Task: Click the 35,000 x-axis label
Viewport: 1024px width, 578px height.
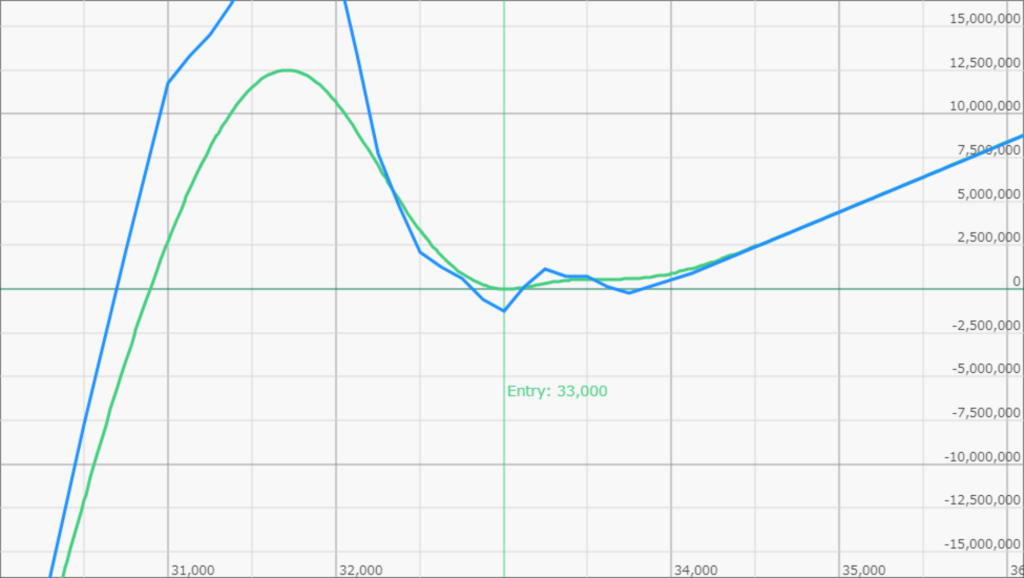Action: pos(864,570)
